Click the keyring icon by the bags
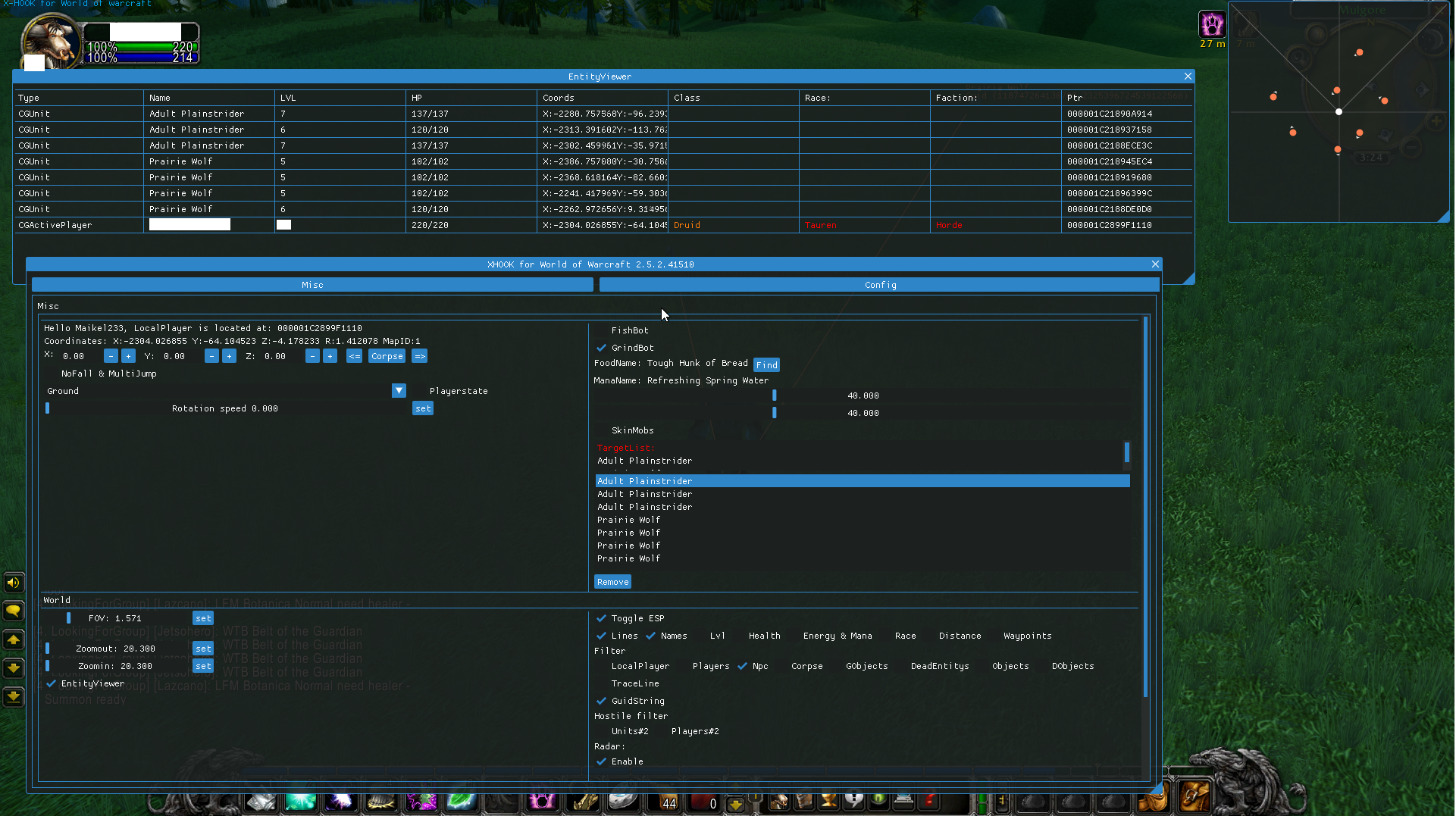The image size is (1456, 816). click(1002, 802)
